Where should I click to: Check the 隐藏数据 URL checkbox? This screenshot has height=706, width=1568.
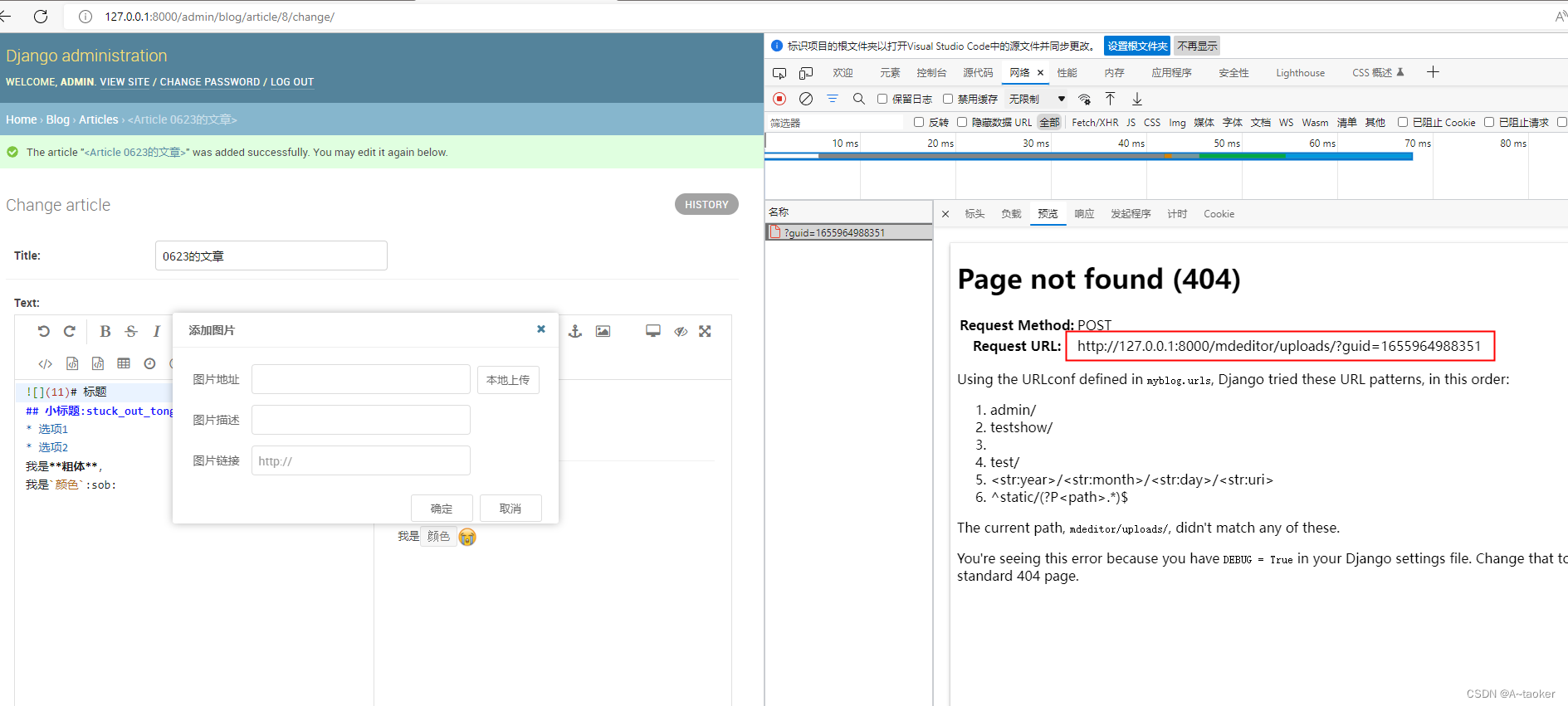(x=962, y=122)
